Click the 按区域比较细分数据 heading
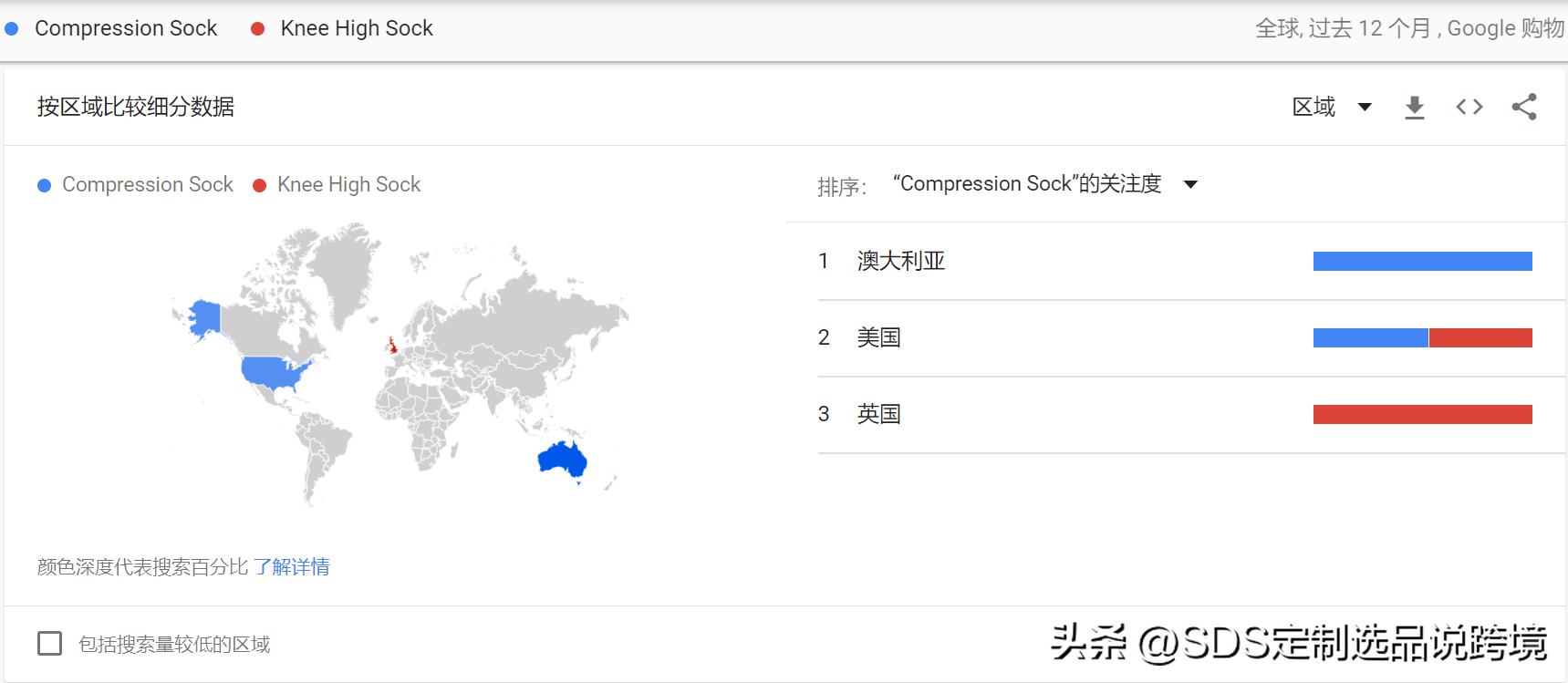The height and width of the screenshot is (683, 1568). click(136, 107)
